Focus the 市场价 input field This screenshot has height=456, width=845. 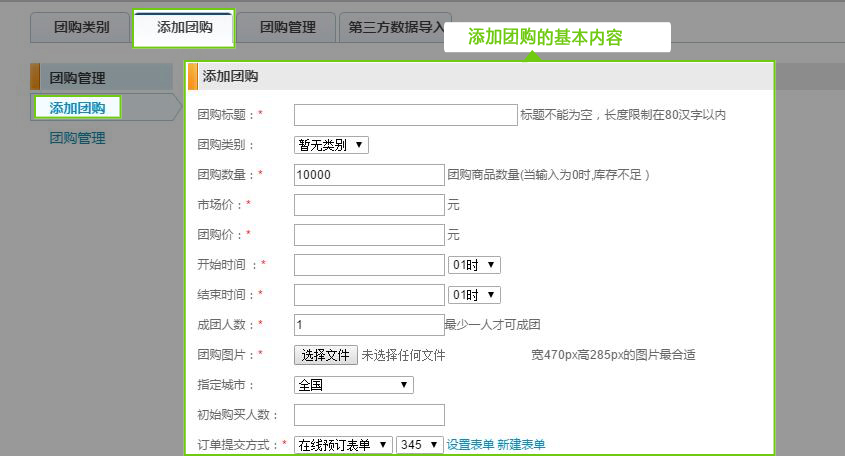point(369,205)
